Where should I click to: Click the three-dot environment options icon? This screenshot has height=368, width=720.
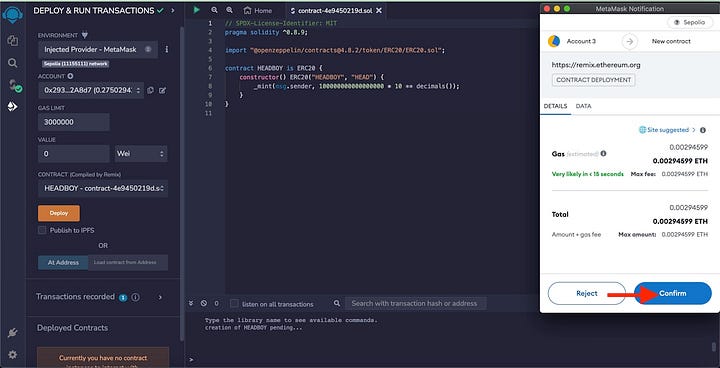coord(167,49)
